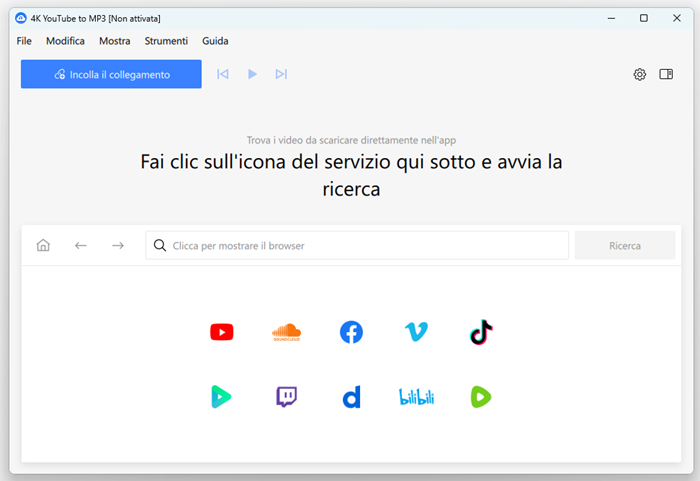Open the Strumenti menu
Screen dimensions: 700x481
click(x=166, y=41)
